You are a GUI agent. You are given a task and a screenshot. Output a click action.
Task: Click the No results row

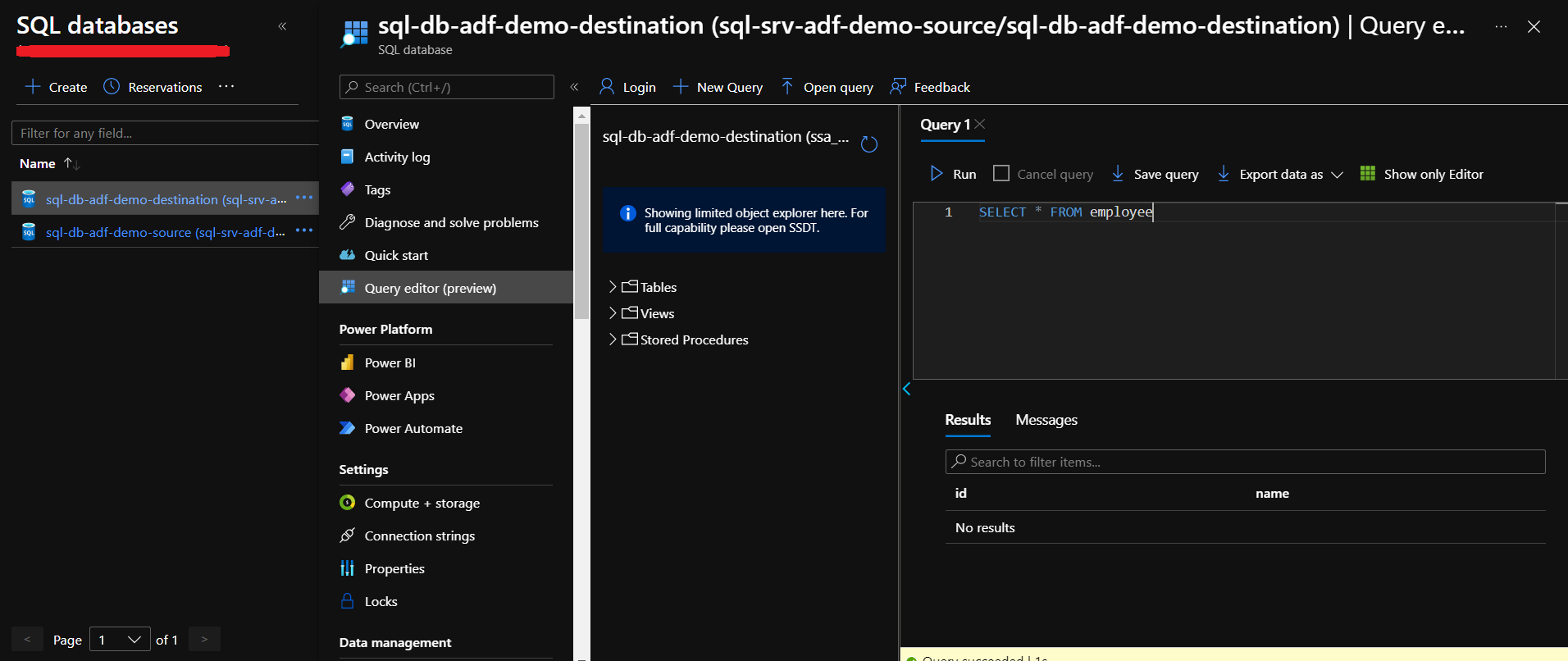1245,527
